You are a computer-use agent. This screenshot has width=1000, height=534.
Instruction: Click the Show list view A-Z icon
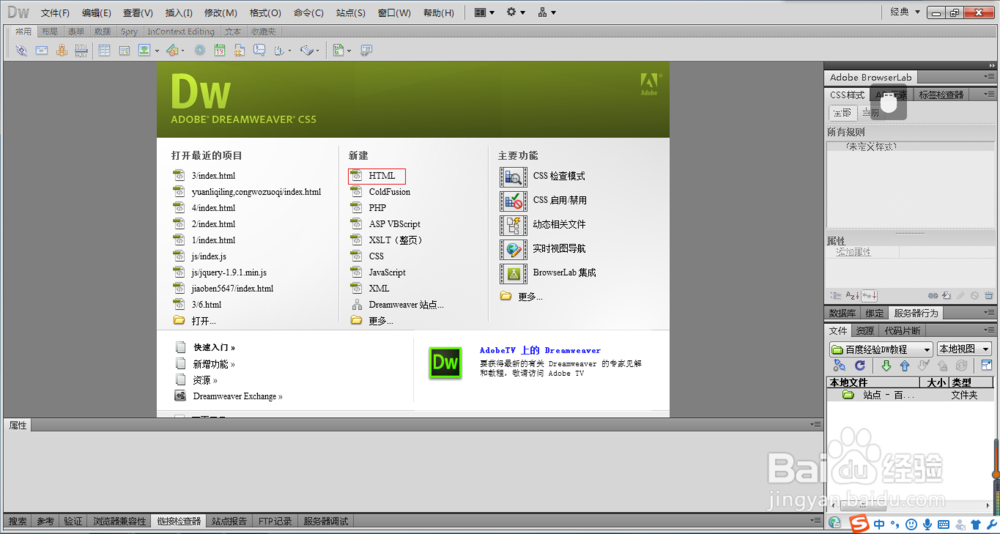tap(853, 296)
